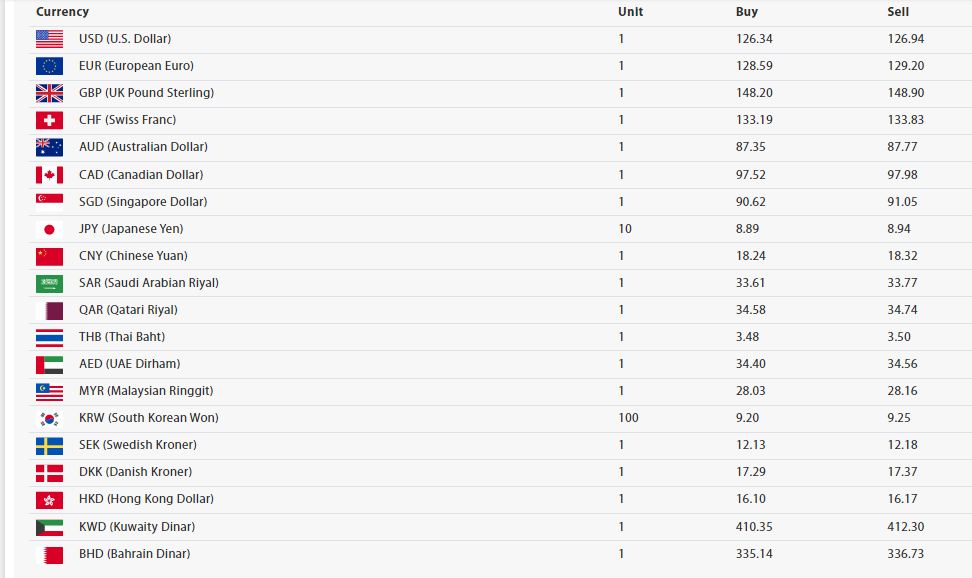Image resolution: width=972 pixels, height=578 pixels.
Task: Select the Hong Kong flag icon
Action: (50, 500)
